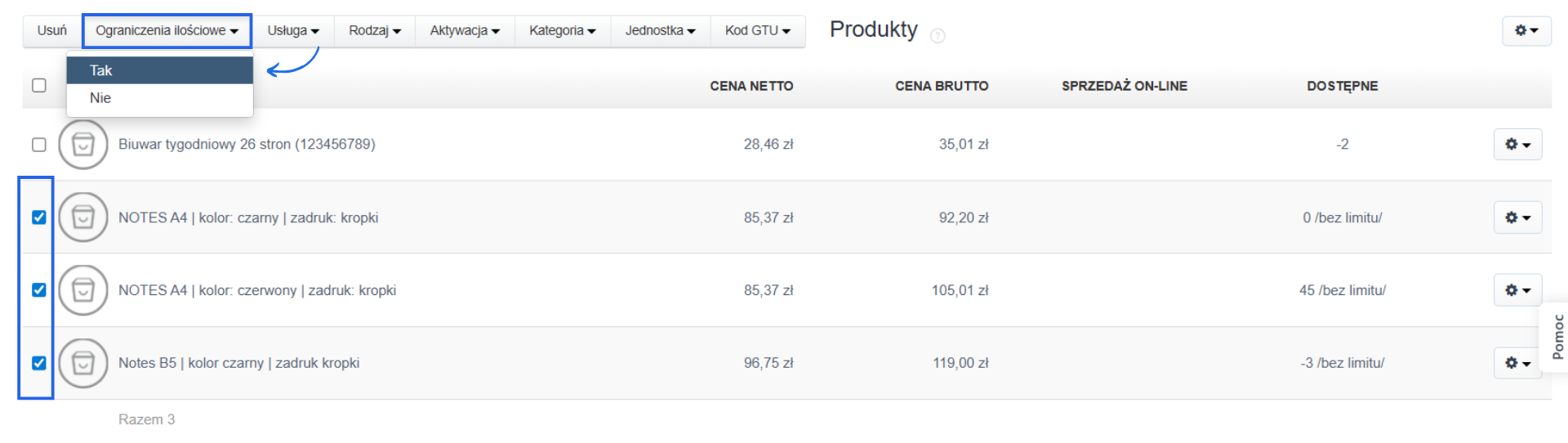1568x443 pixels.
Task: Uncheck NOTES A4 czerwony checkbox
Action: (x=39, y=290)
